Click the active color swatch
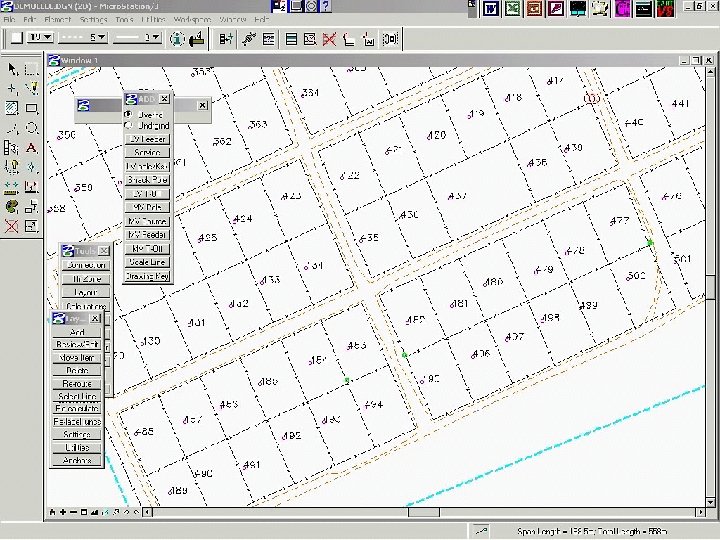The image size is (720, 540). (16, 38)
